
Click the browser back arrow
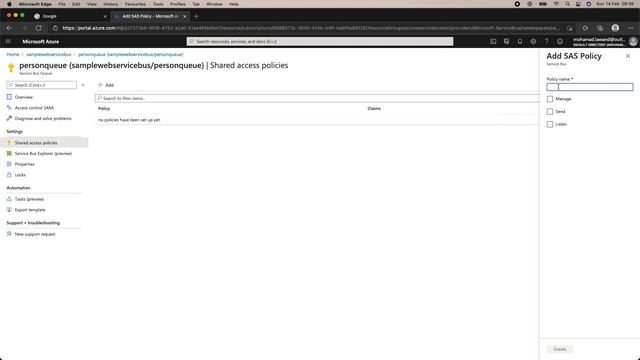9,28
